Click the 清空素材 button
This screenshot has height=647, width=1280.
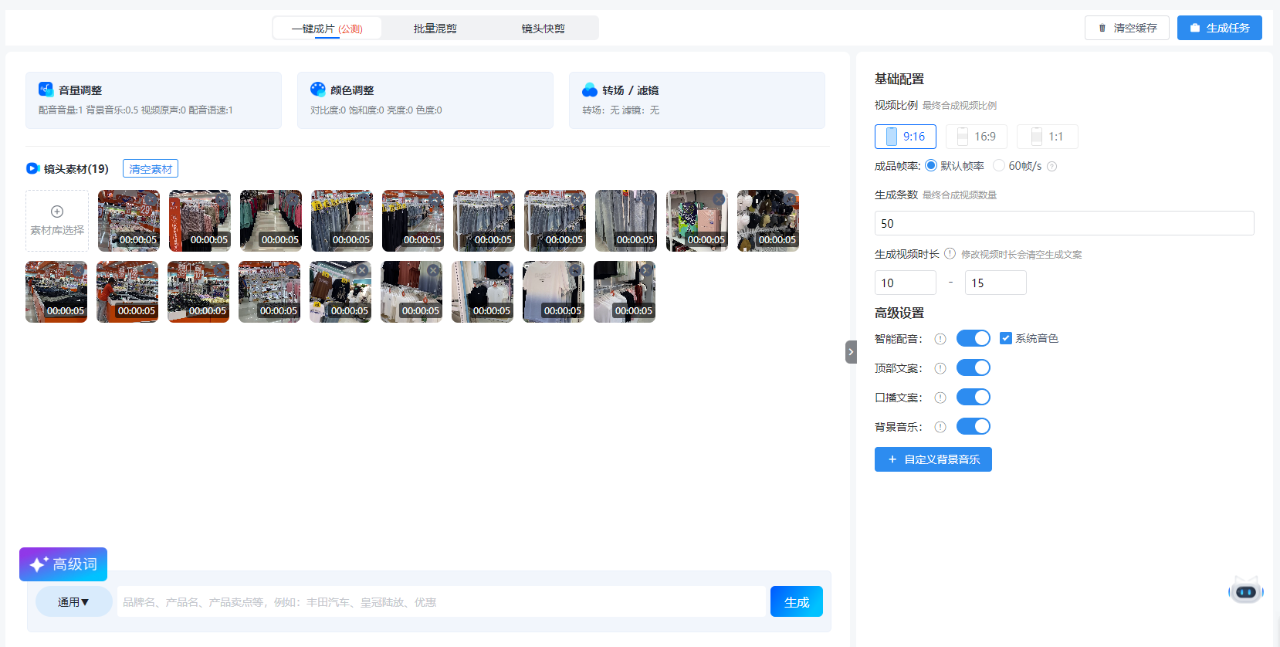point(150,169)
